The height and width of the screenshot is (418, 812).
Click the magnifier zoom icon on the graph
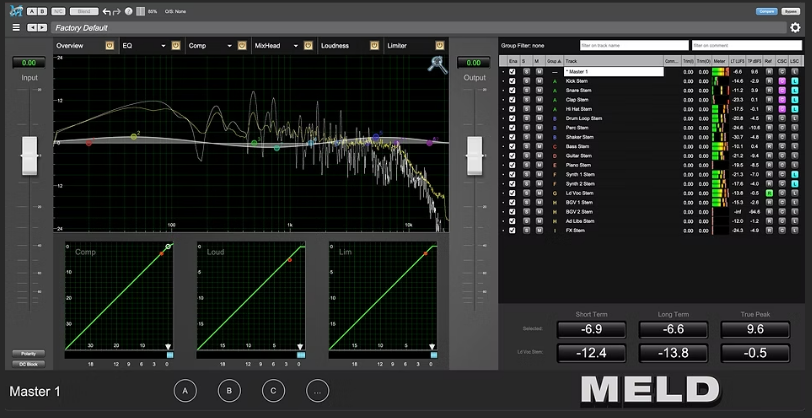[x=437, y=65]
